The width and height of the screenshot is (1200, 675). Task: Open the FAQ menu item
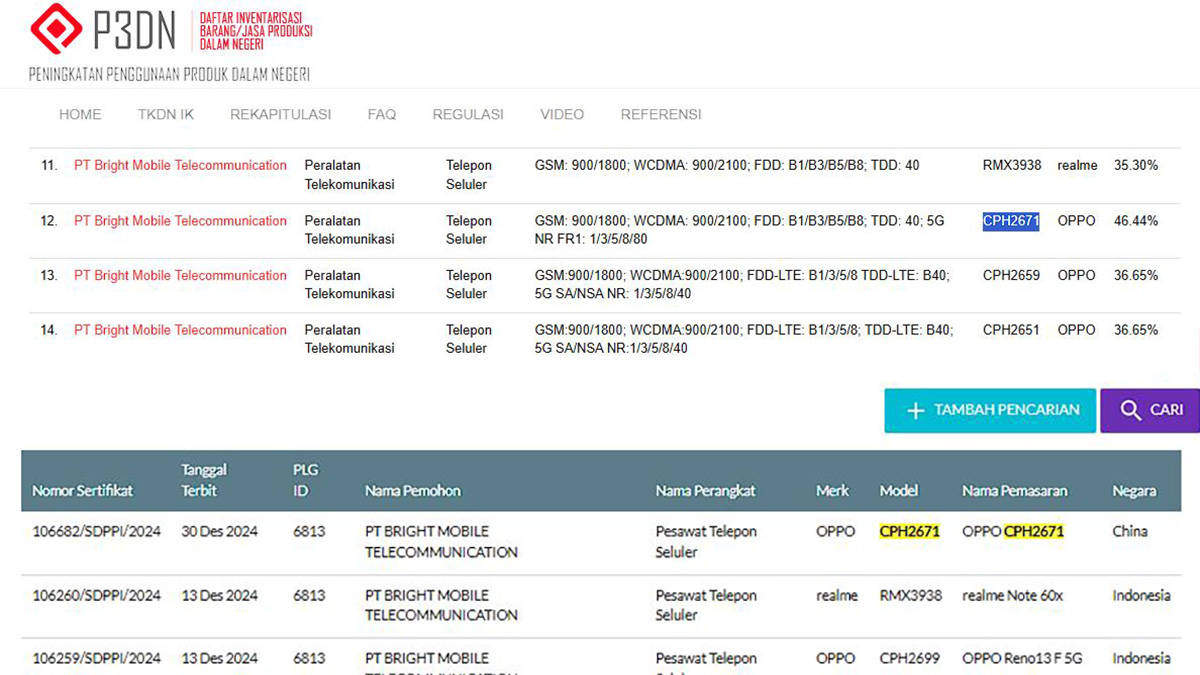pos(382,114)
